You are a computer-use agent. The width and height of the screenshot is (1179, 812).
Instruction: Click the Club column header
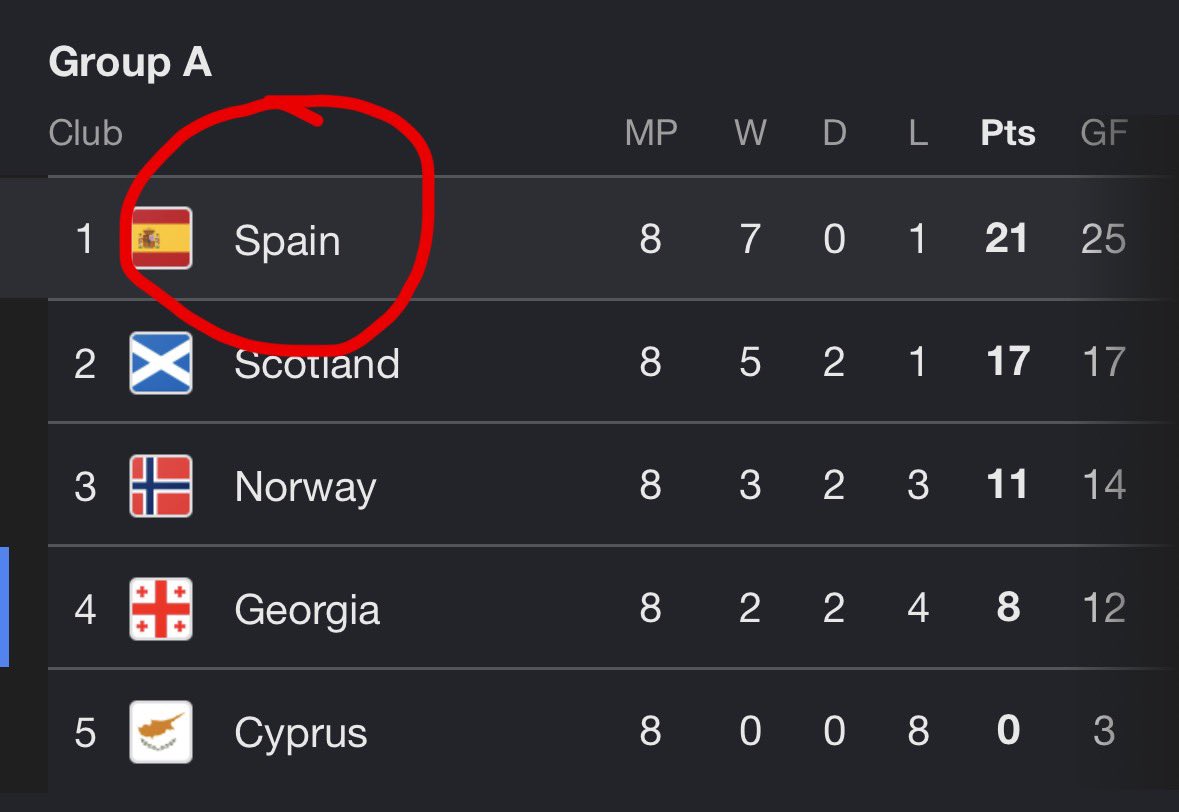pos(86,133)
